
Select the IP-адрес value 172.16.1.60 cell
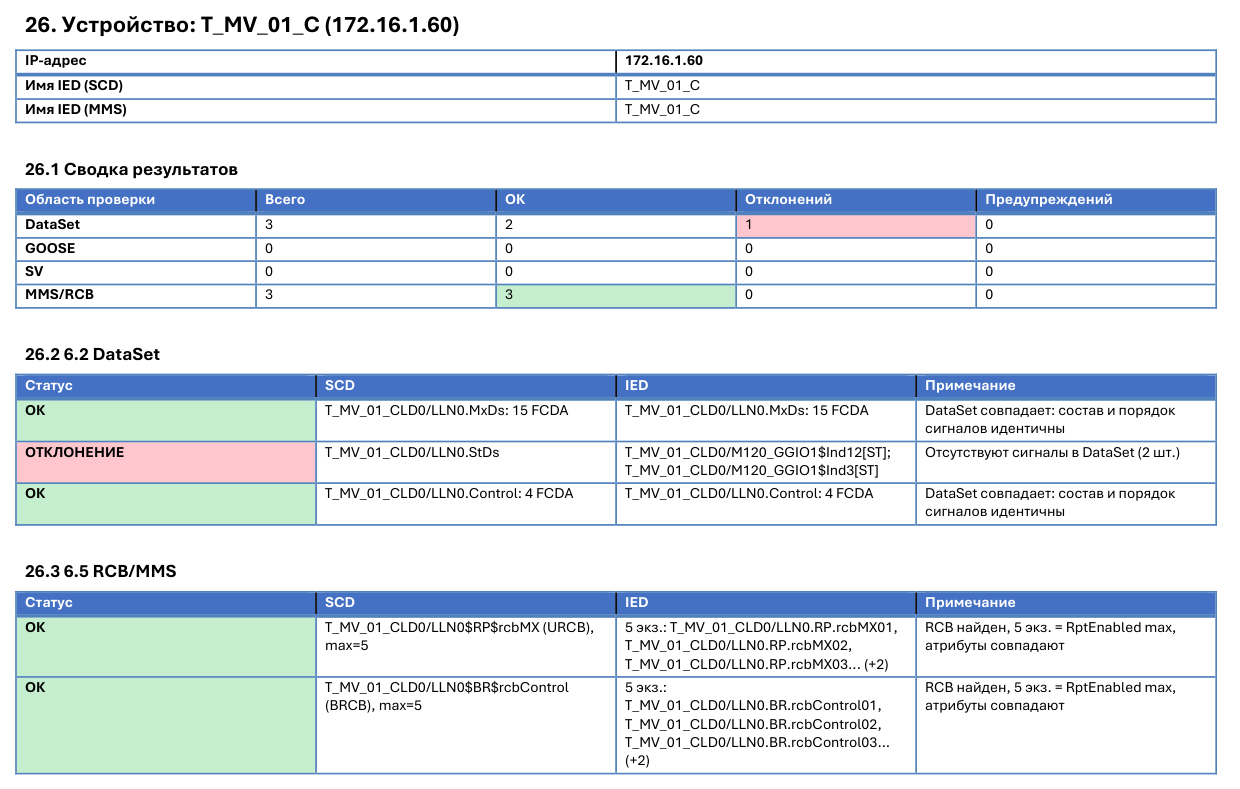click(x=916, y=61)
